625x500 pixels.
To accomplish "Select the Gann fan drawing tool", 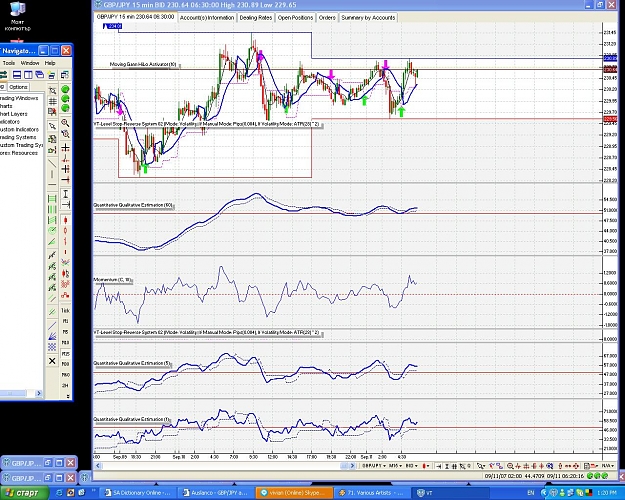I will [52, 337].
